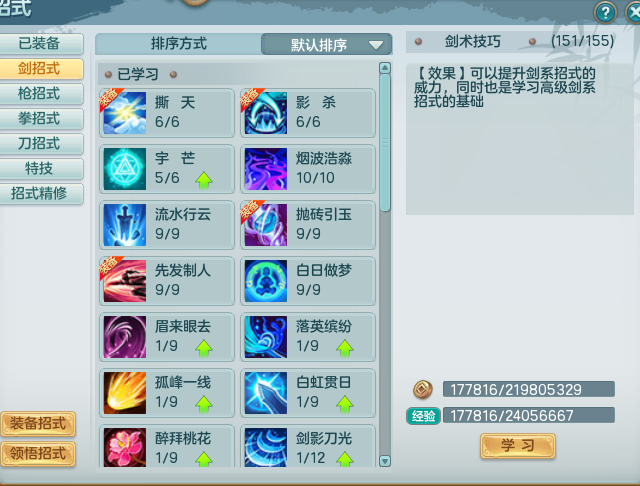
Task: Choose the 烟波浩淼 skill icon
Action: (266, 169)
